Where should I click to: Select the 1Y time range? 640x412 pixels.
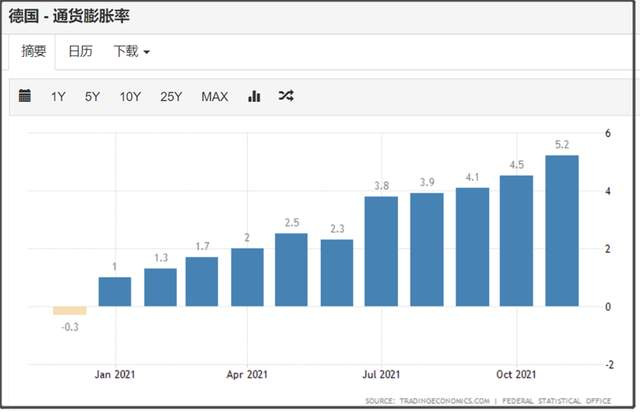tap(58, 97)
